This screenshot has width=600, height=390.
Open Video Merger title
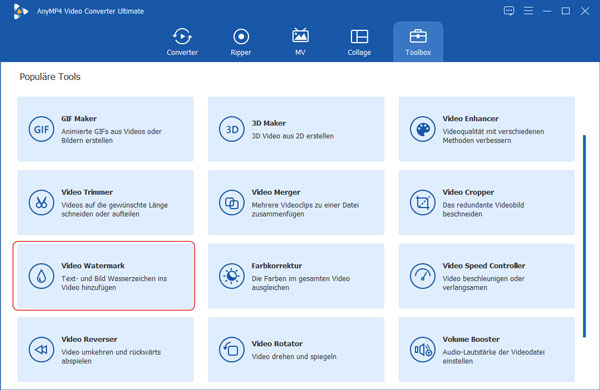coord(276,192)
